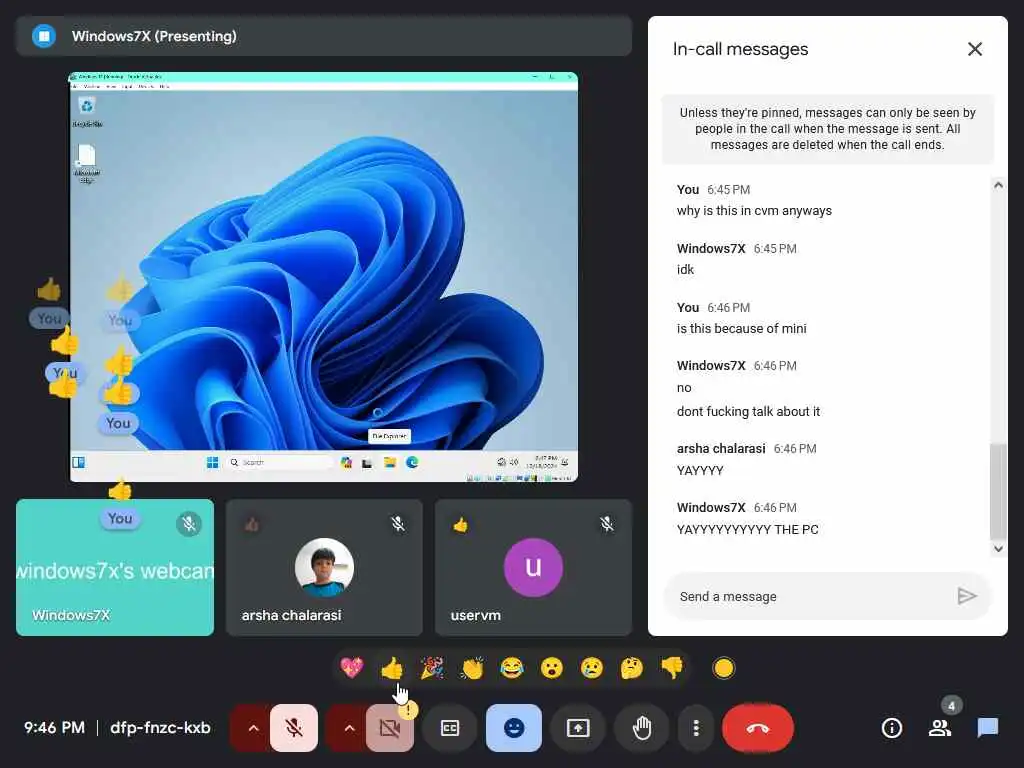The height and width of the screenshot is (768, 1024).
Task: Toggle the camera on/off button
Action: (390, 728)
